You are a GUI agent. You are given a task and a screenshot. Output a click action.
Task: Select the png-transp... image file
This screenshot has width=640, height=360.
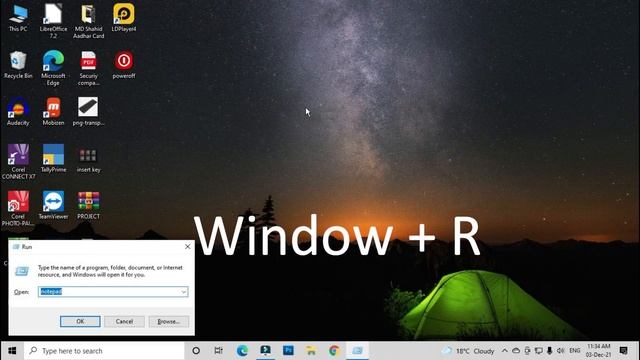pyautogui.click(x=89, y=112)
